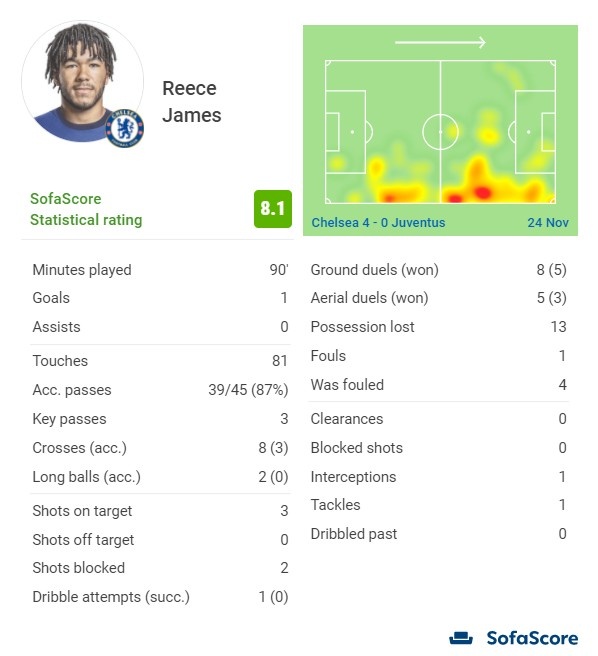This screenshot has width=598, height=656.
Task: Select the Interceptions stat row
Action: pos(438,477)
